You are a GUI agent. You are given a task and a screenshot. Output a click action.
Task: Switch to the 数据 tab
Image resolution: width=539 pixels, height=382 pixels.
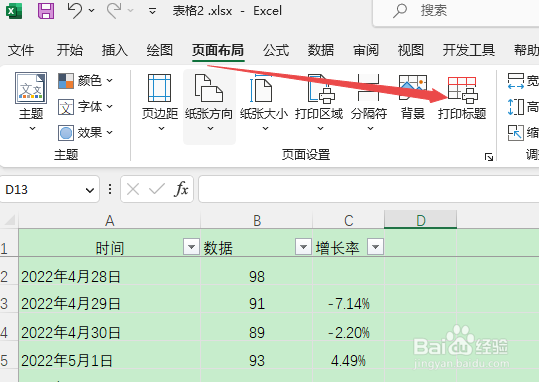pyautogui.click(x=321, y=50)
